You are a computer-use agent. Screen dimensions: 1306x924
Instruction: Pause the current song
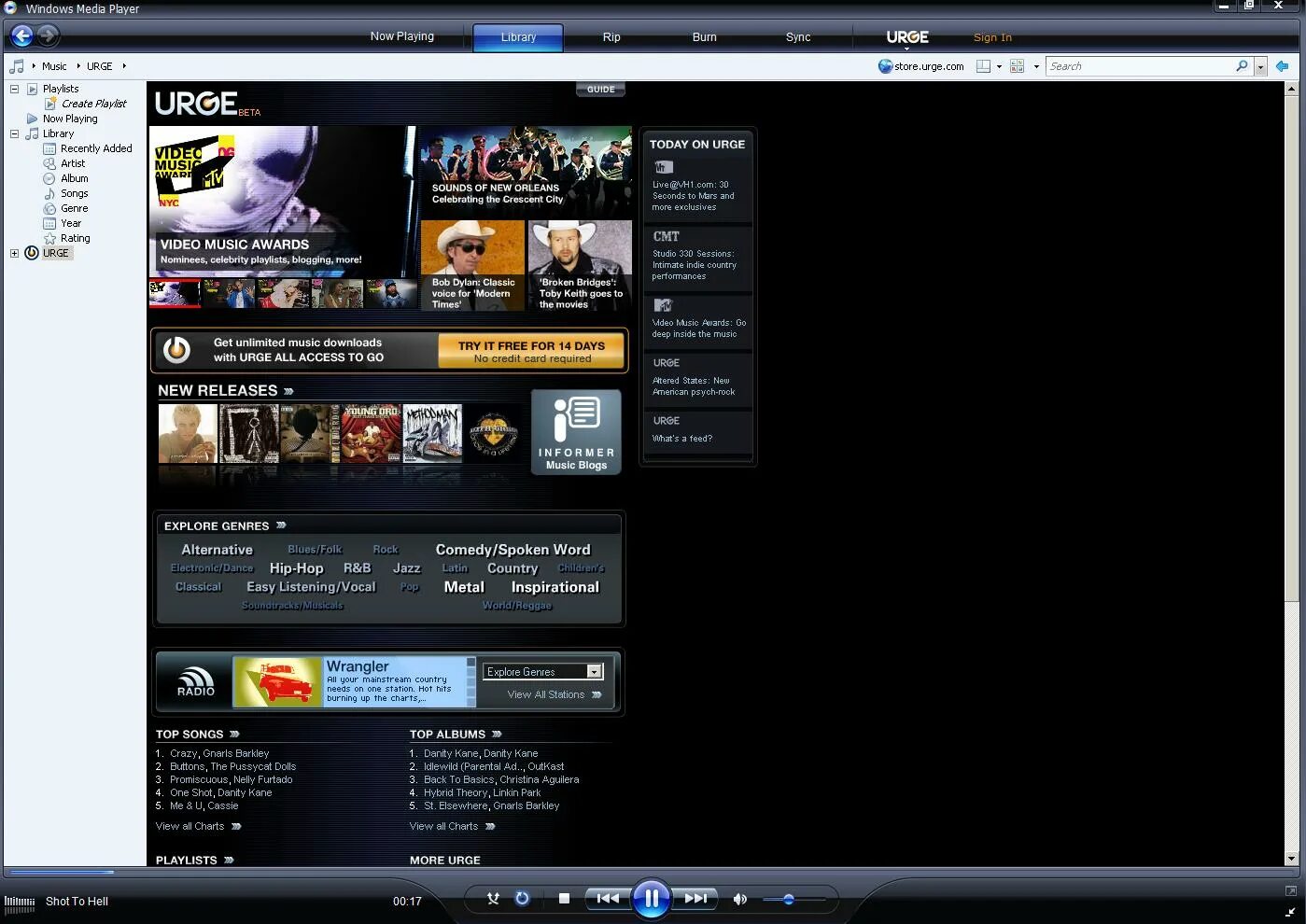pos(652,899)
